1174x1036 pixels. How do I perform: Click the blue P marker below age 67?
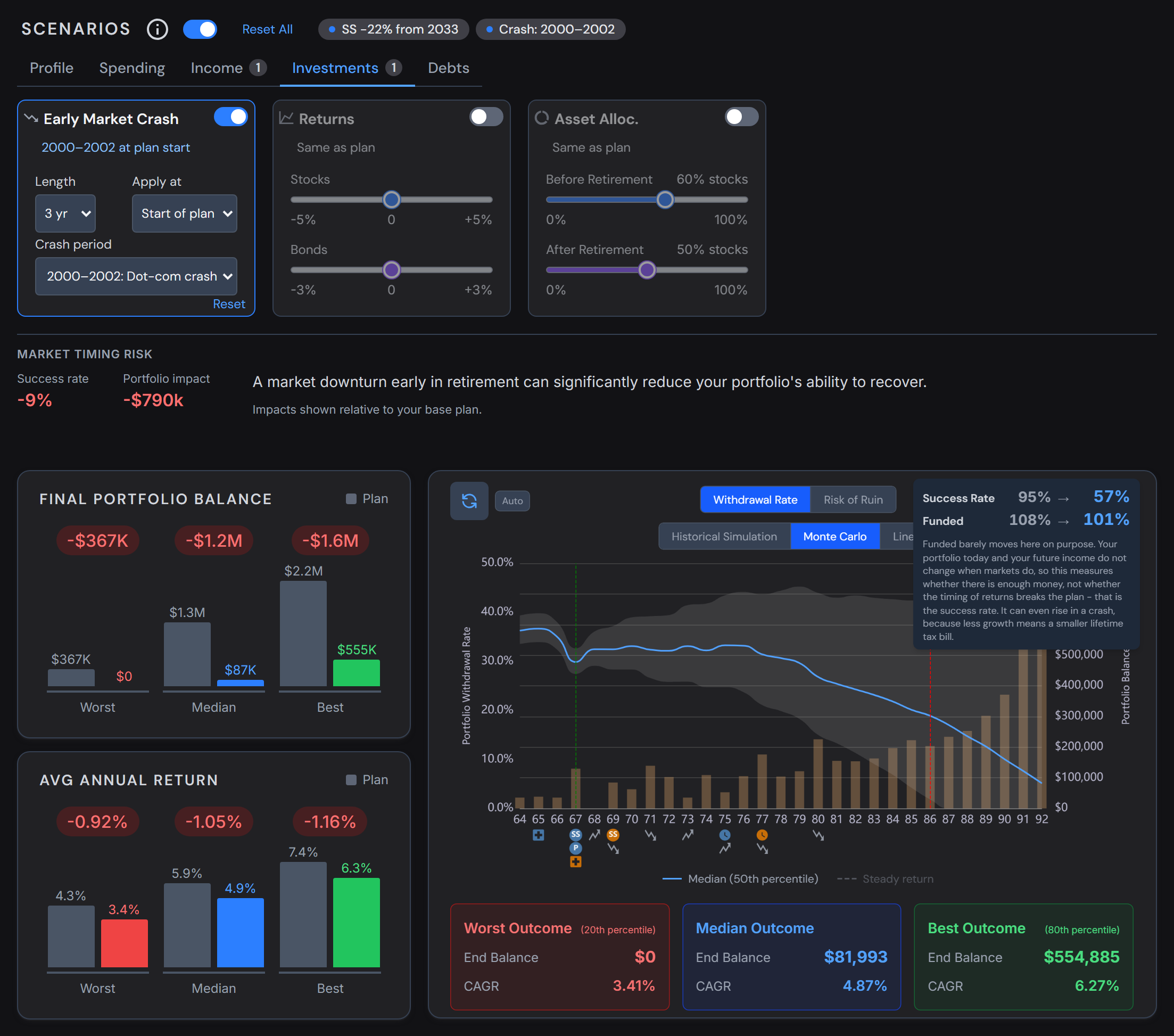pyautogui.click(x=575, y=848)
